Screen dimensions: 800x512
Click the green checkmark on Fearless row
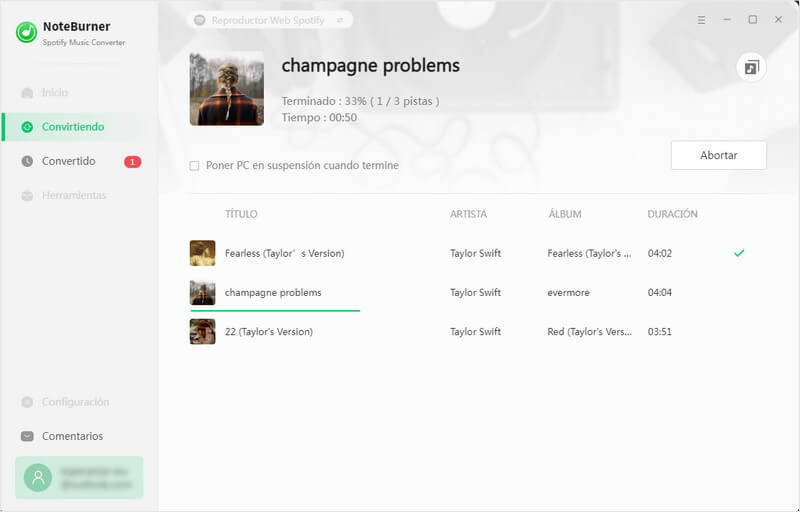coord(739,253)
